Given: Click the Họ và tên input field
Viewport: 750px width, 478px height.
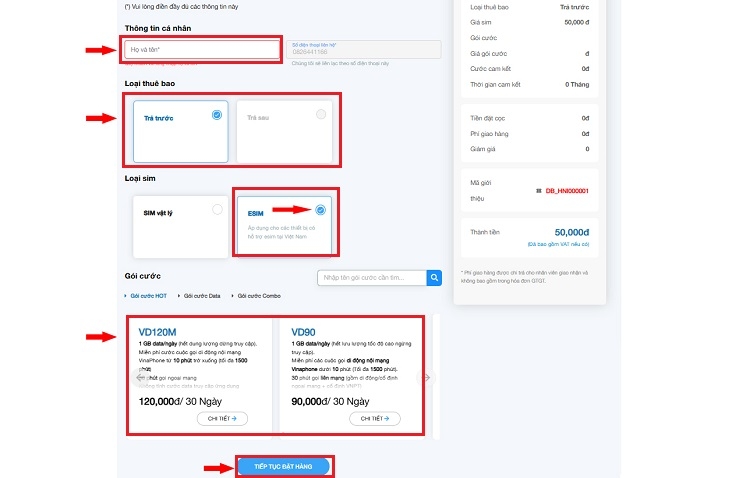Looking at the screenshot, I should click(202, 49).
